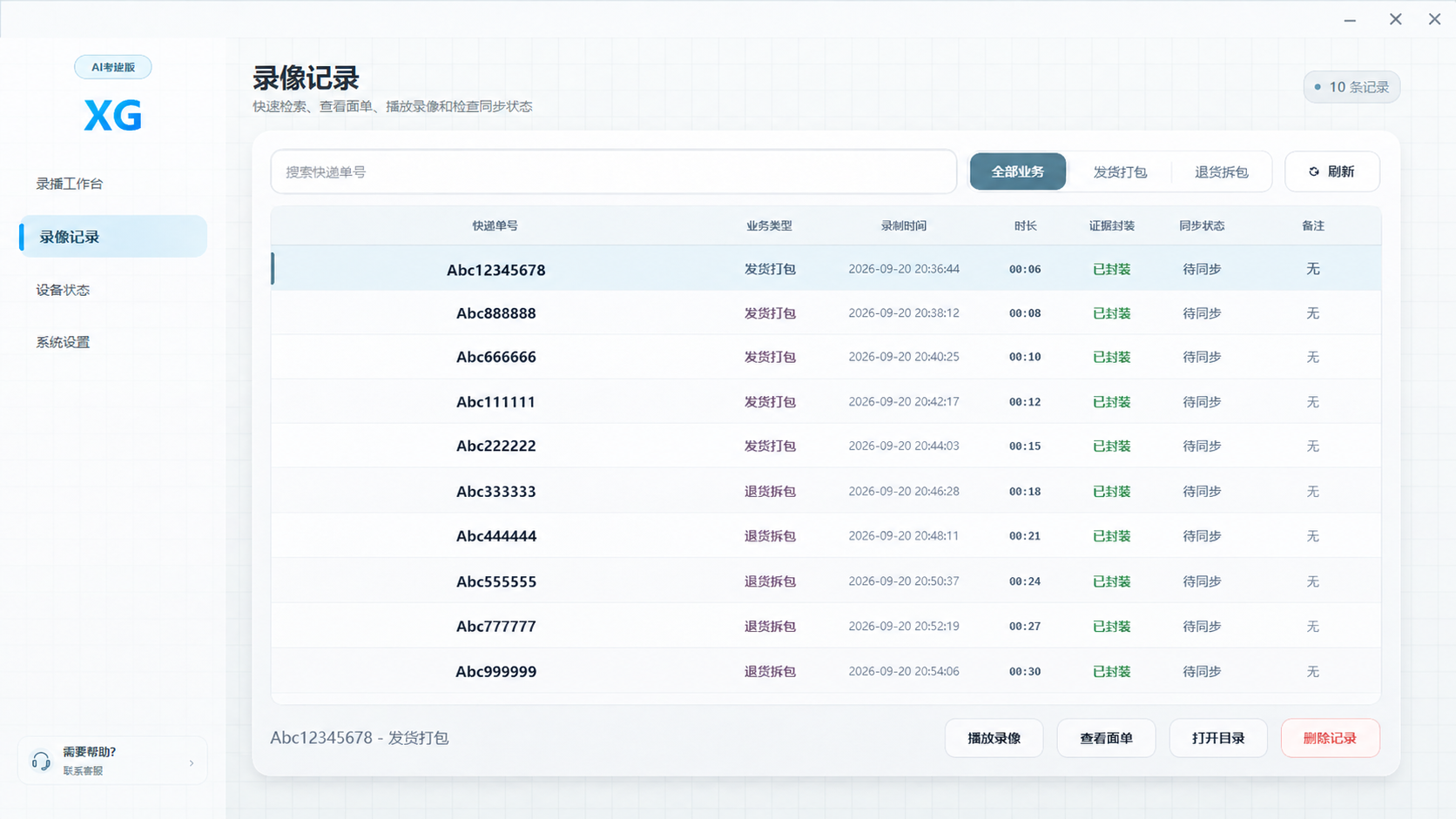Select the 退货拆包 filter tab
This screenshot has width=1456, height=819.
click(1221, 171)
